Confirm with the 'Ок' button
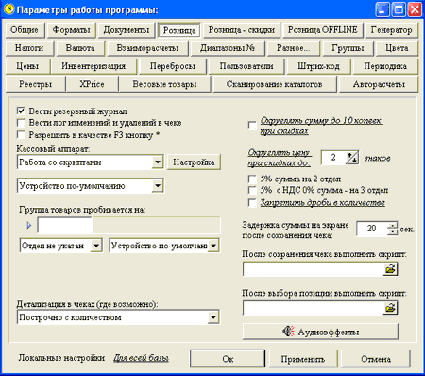425x376 pixels. click(x=228, y=359)
